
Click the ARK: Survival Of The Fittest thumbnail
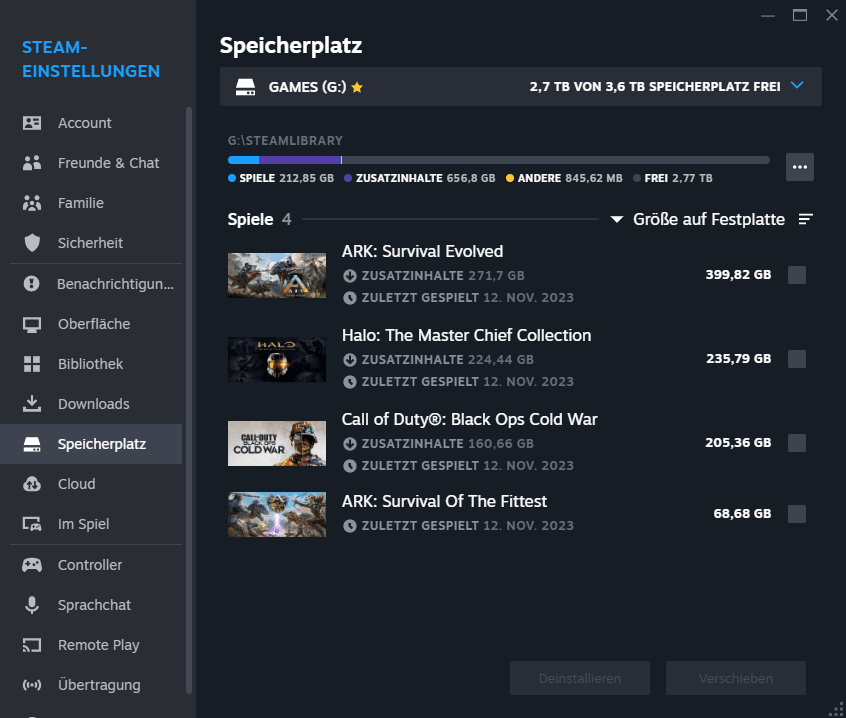277,514
